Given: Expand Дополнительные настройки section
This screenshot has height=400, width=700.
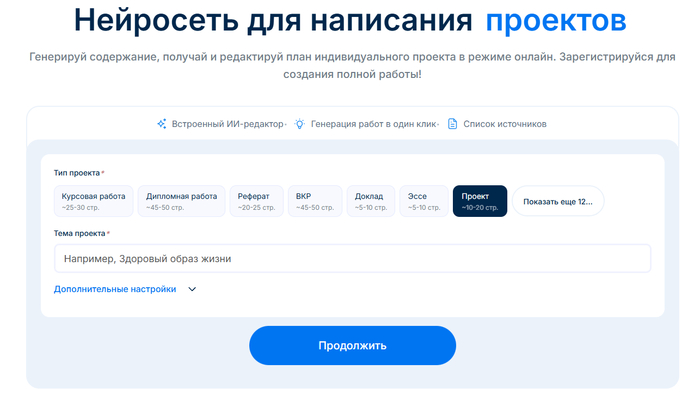Looking at the screenshot, I should click(115, 289).
